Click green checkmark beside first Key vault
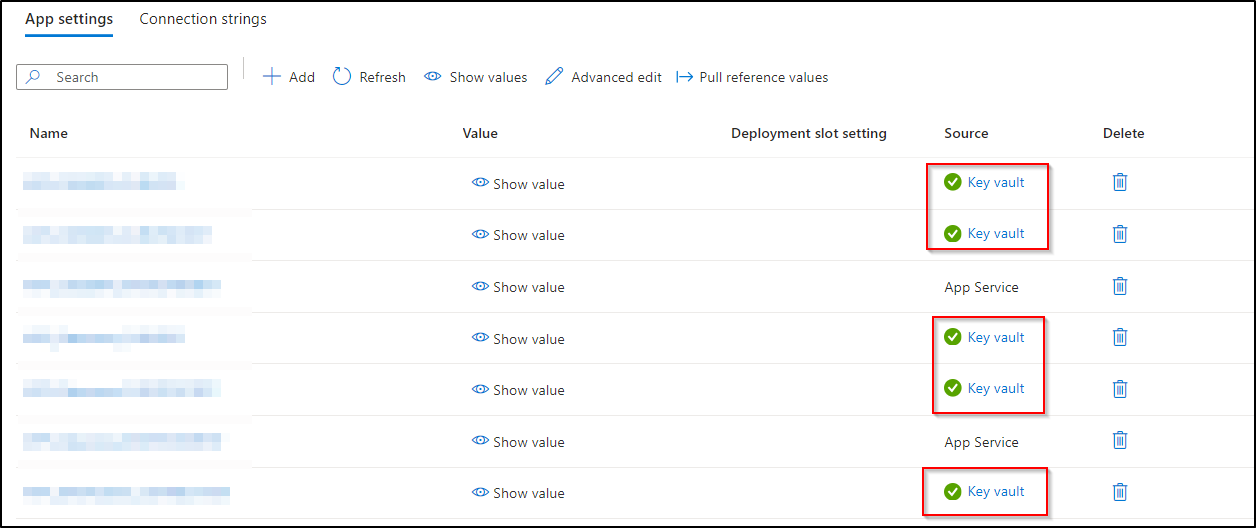1256x528 pixels. tap(952, 182)
